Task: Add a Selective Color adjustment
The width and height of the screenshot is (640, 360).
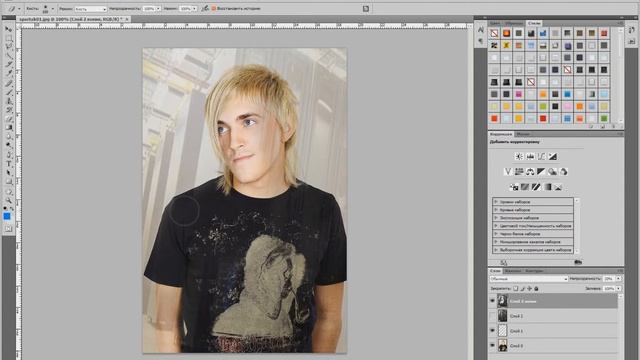Action: [x=558, y=187]
